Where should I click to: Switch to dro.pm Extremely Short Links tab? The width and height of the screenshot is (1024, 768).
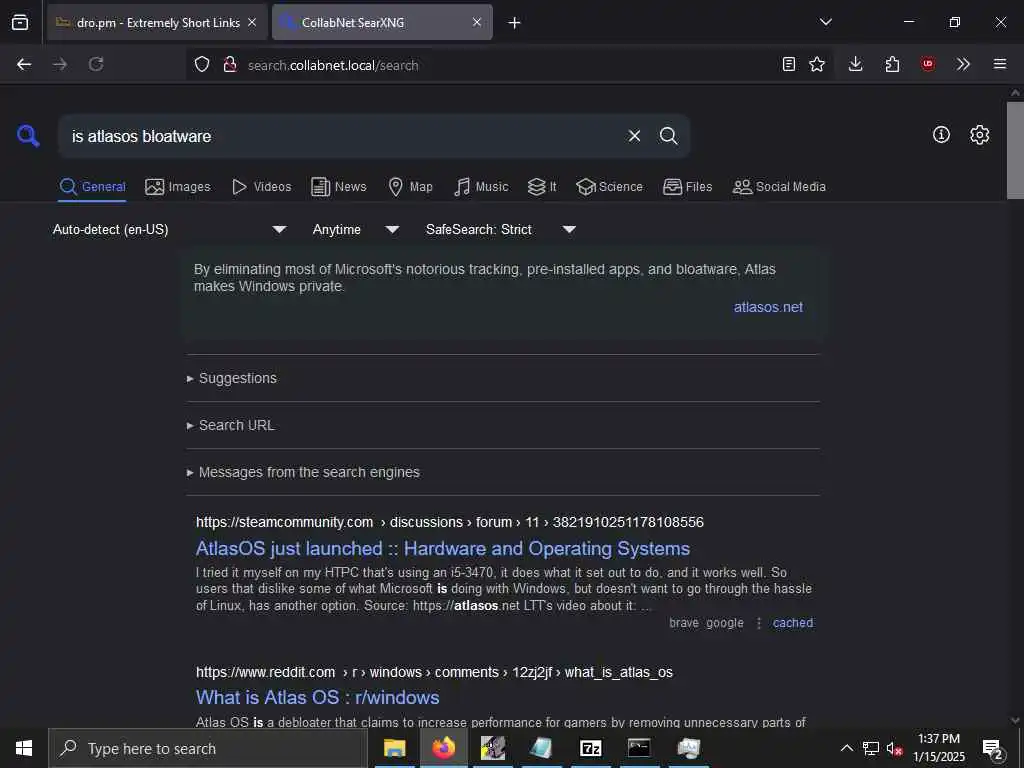click(157, 22)
